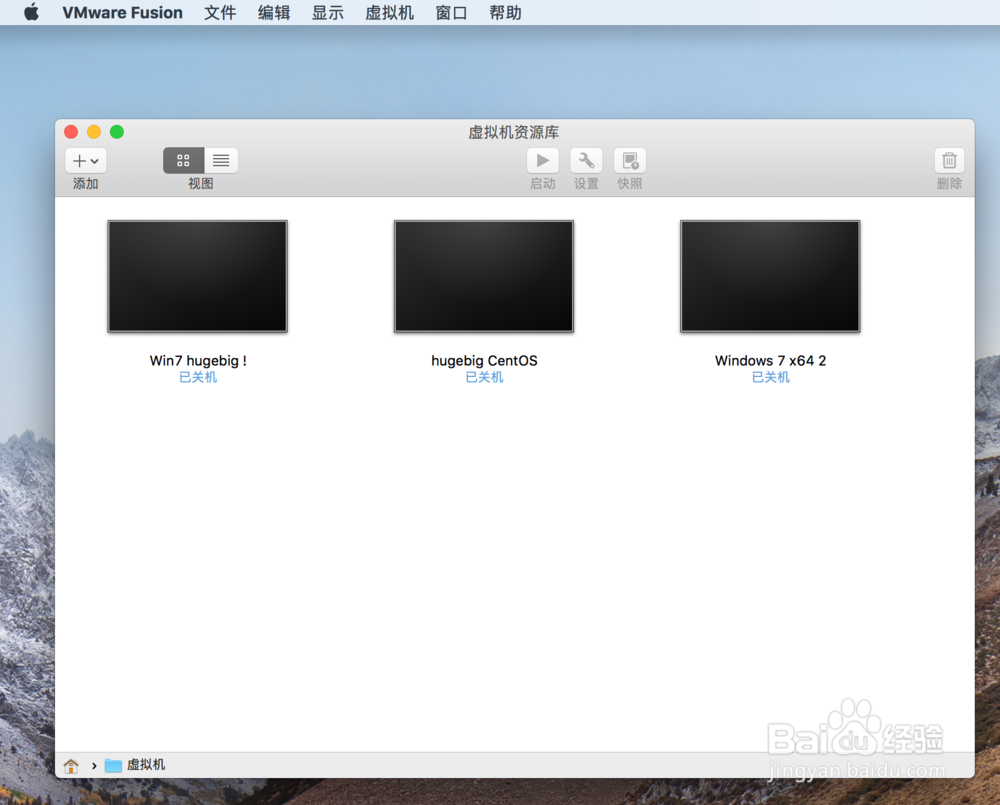Click the home icon in bottom breadcrumb bar
Screen dimensions: 1000x805
(x=70, y=764)
